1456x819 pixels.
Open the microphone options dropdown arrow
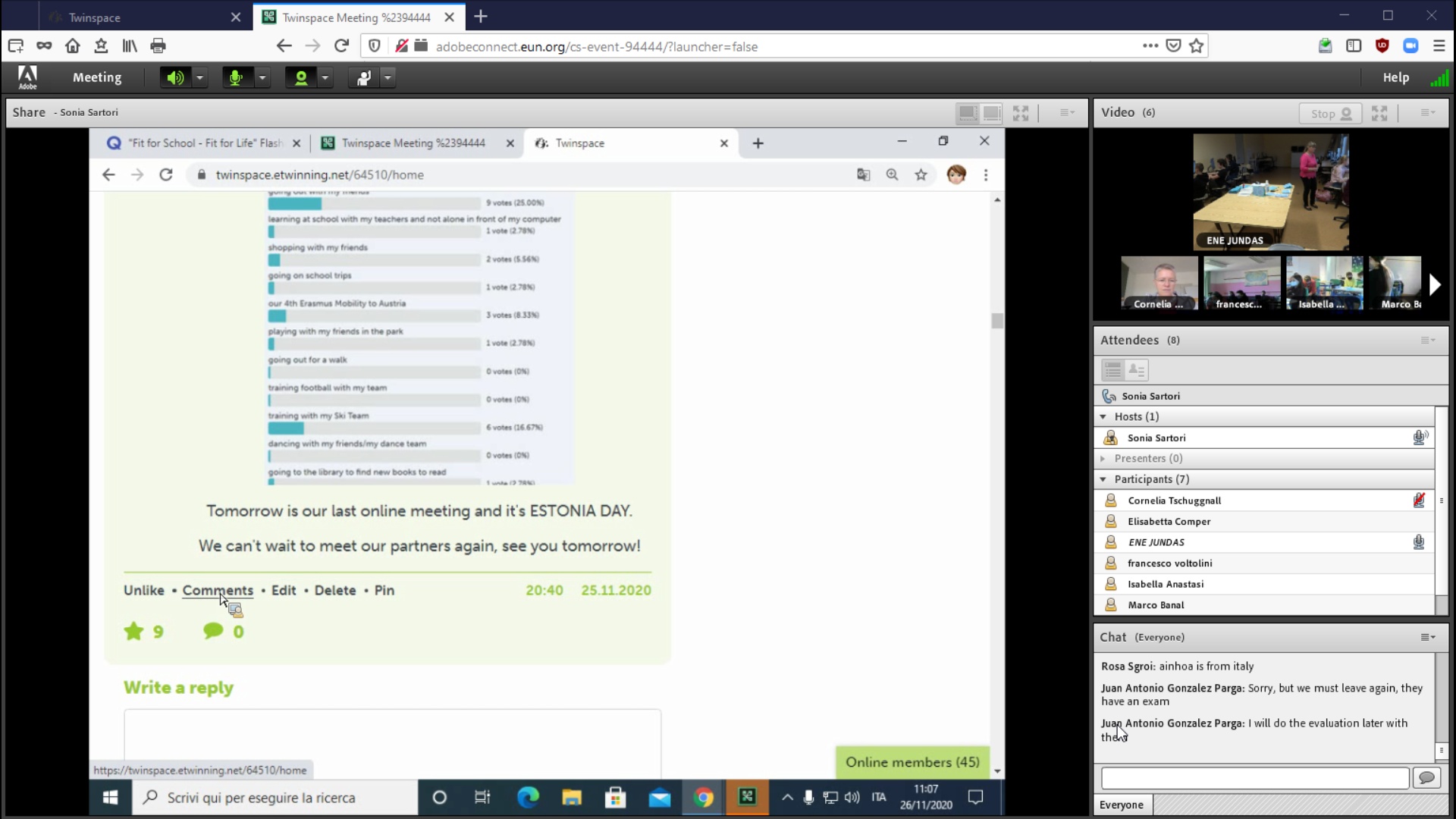(262, 77)
